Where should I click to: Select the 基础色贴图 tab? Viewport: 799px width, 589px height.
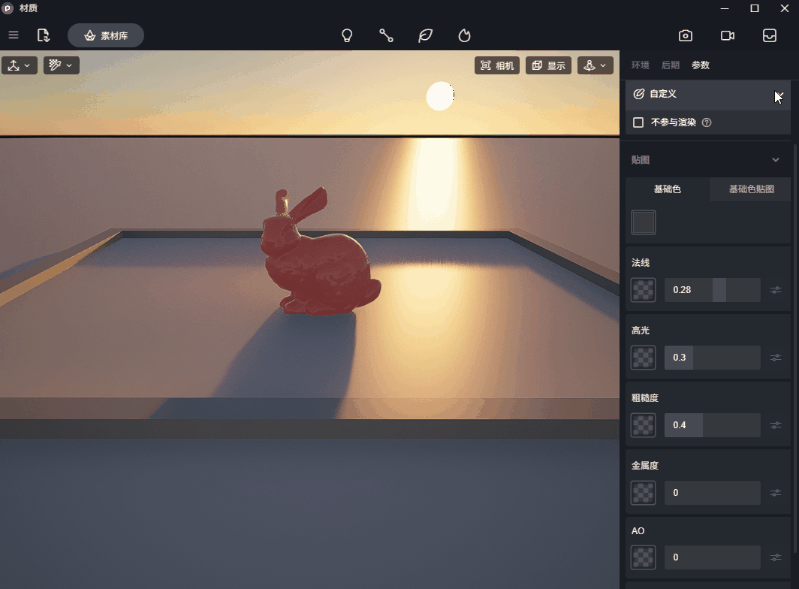point(751,189)
